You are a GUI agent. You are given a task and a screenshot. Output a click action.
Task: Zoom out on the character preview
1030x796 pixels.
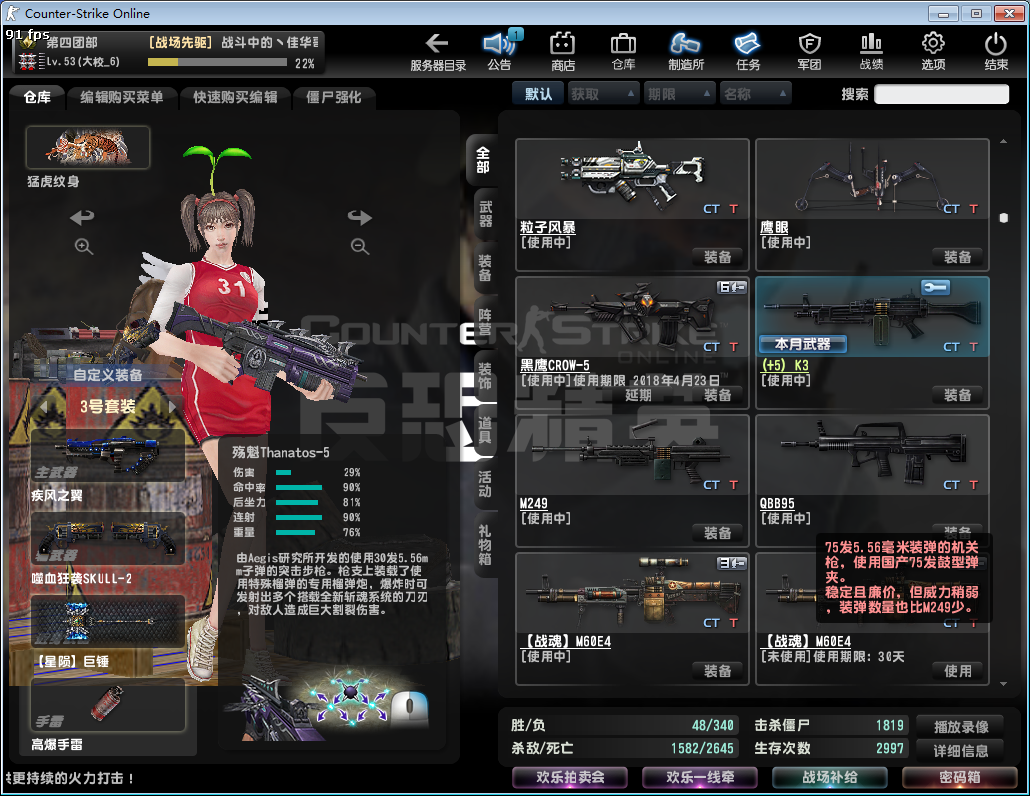(359, 246)
